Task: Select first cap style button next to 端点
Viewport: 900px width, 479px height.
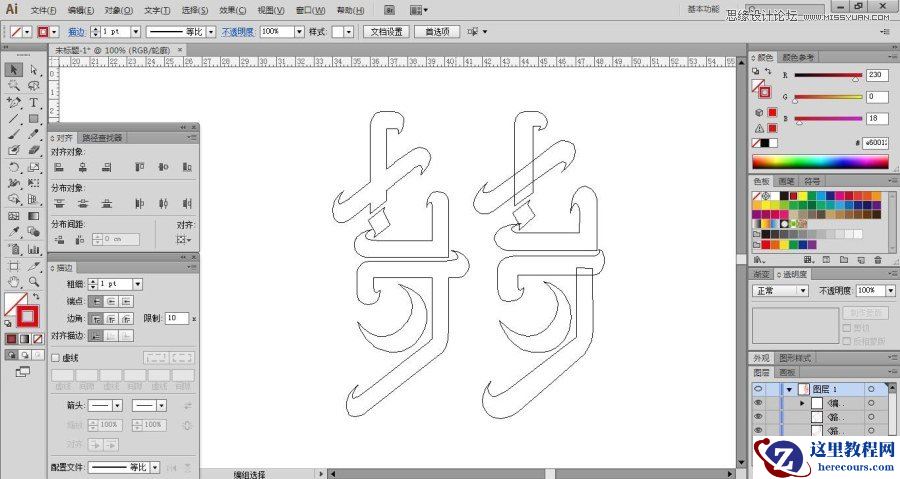Action: pos(96,301)
